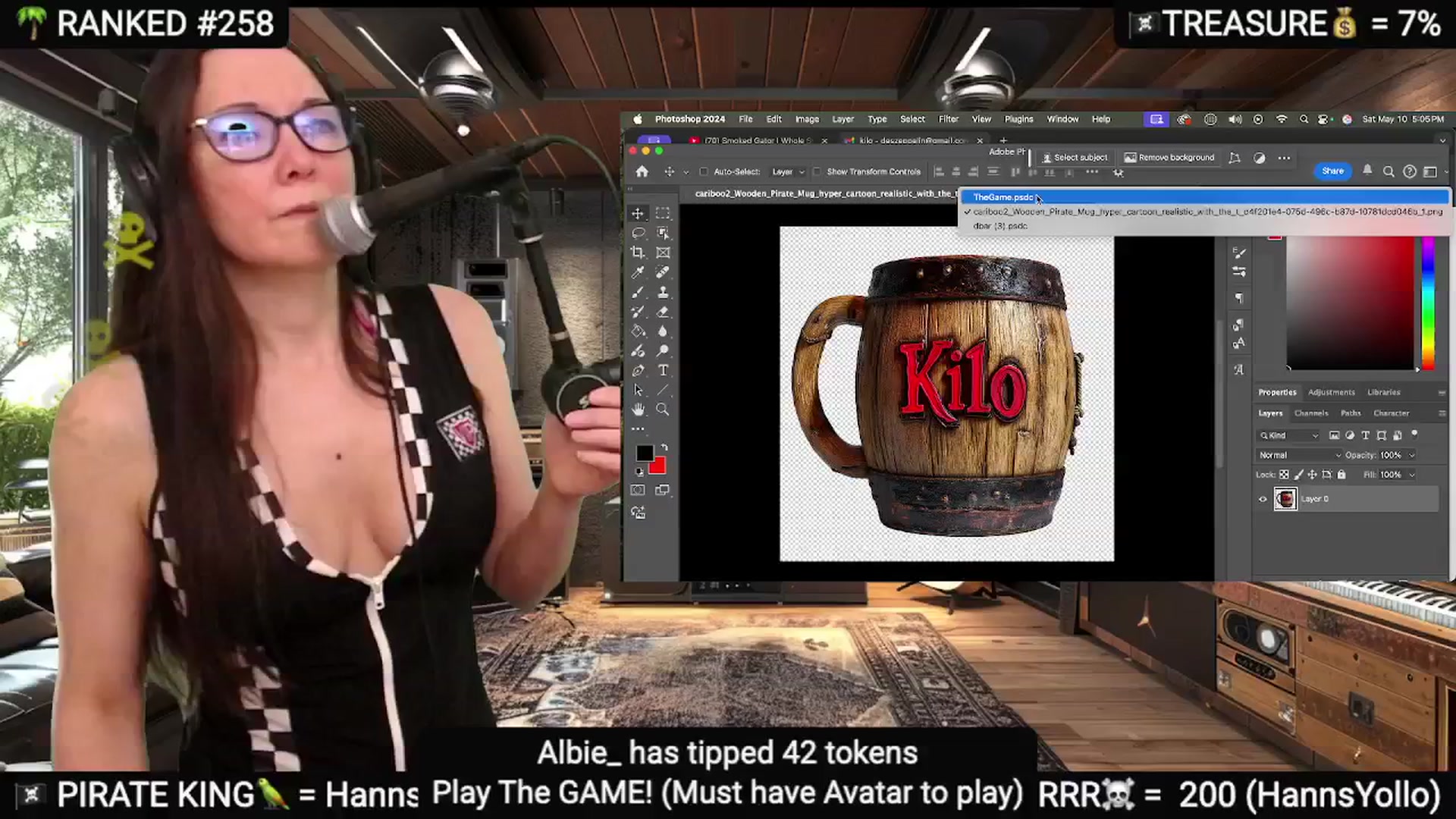Choose TheGame.psdc from document list
Viewport: 1456px width, 819px height.
click(1205, 197)
